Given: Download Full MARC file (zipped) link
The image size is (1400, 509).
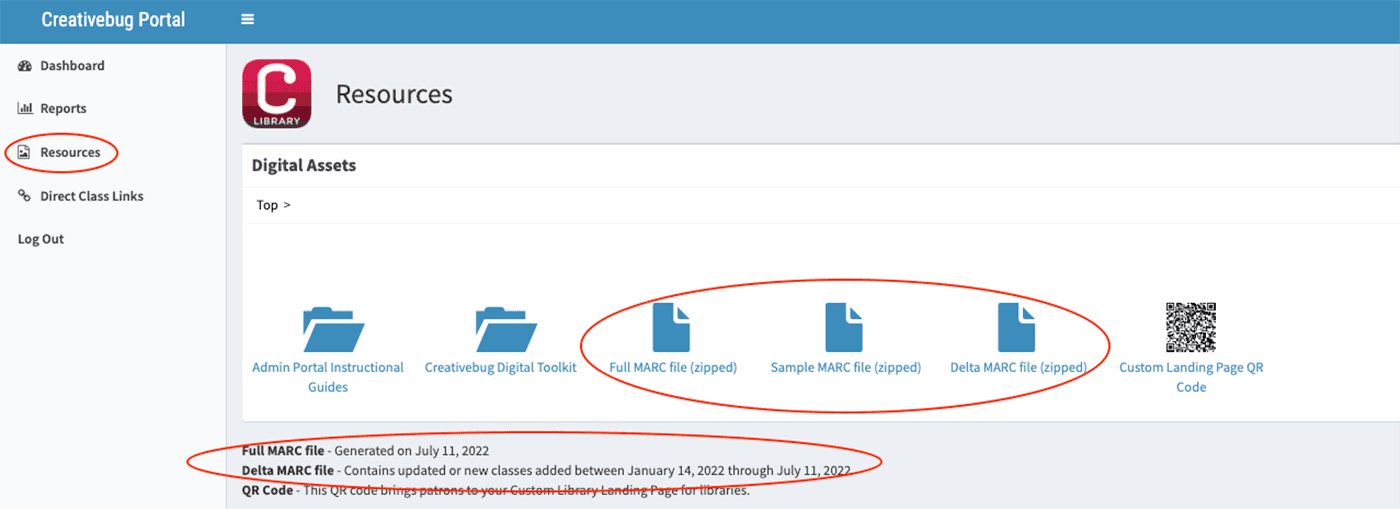Looking at the screenshot, I should tap(673, 368).
